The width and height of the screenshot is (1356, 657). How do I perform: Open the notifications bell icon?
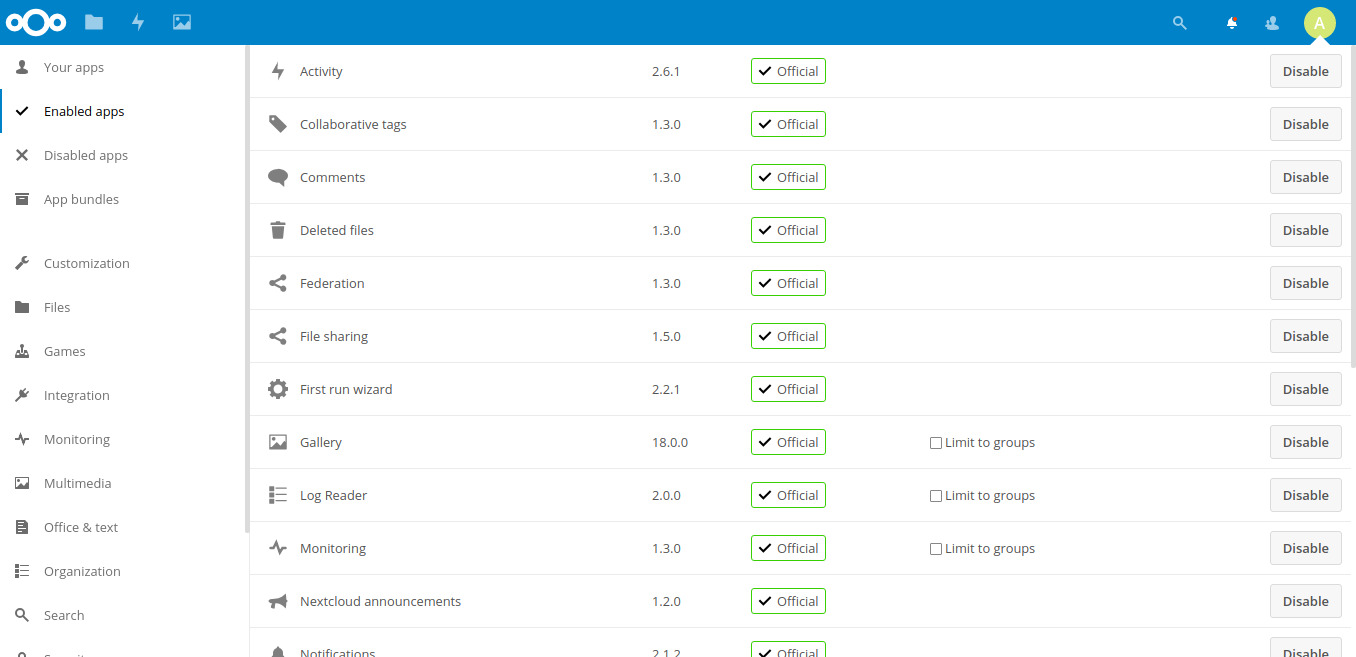pyautogui.click(x=1232, y=23)
